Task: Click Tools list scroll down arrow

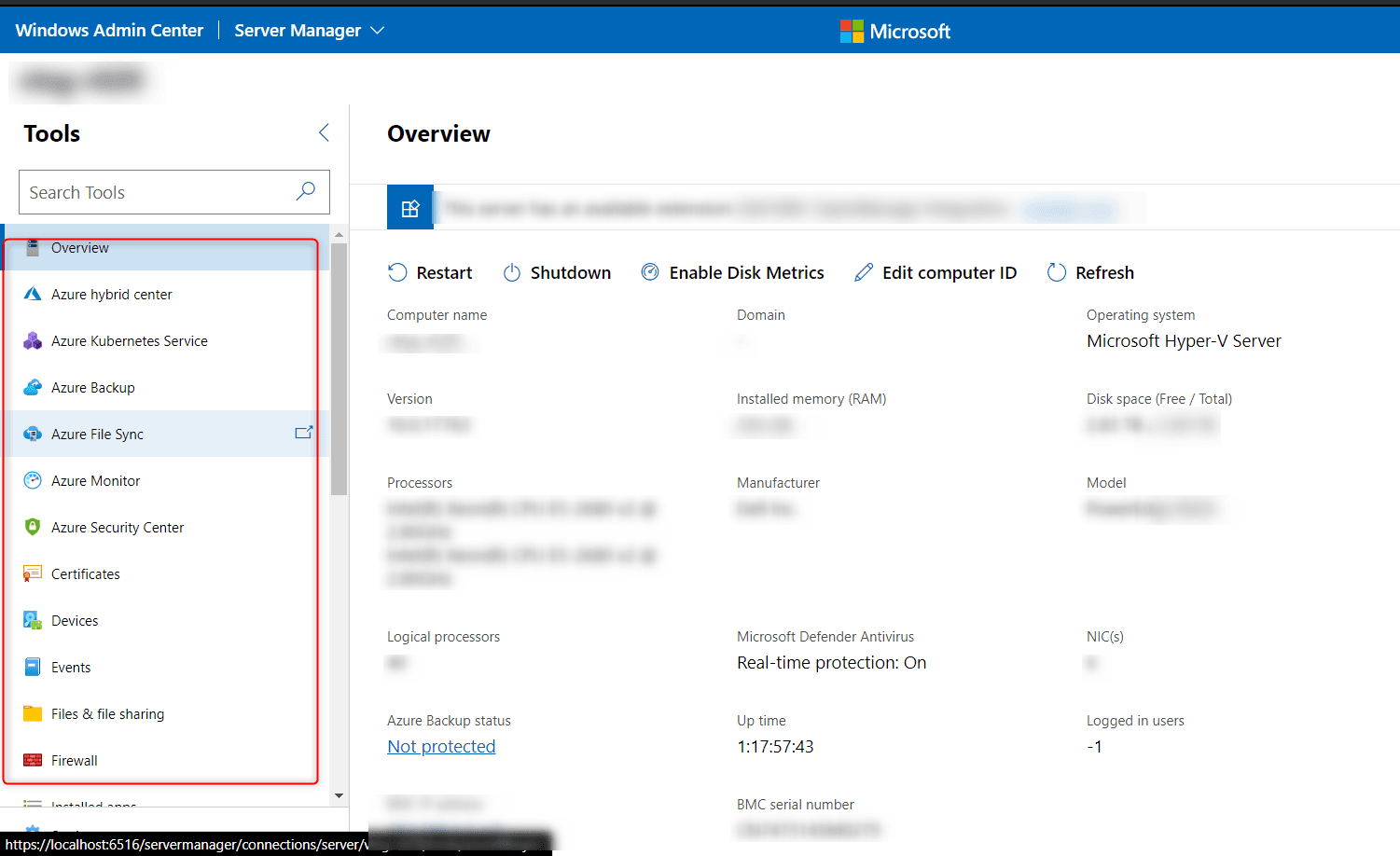Action: [339, 795]
